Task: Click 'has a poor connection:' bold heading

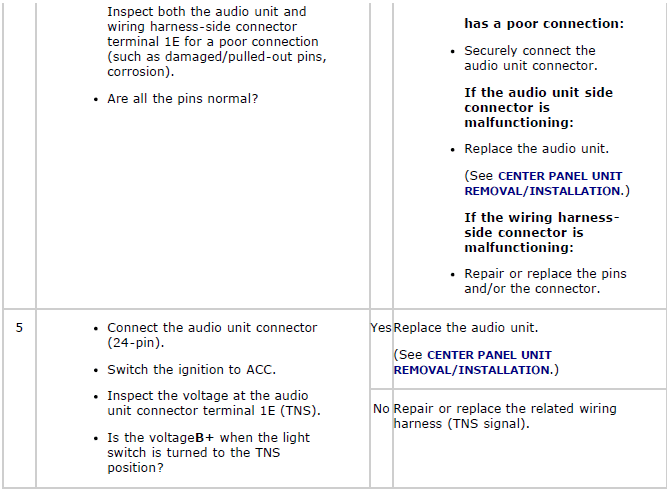Action: tap(544, 23)
